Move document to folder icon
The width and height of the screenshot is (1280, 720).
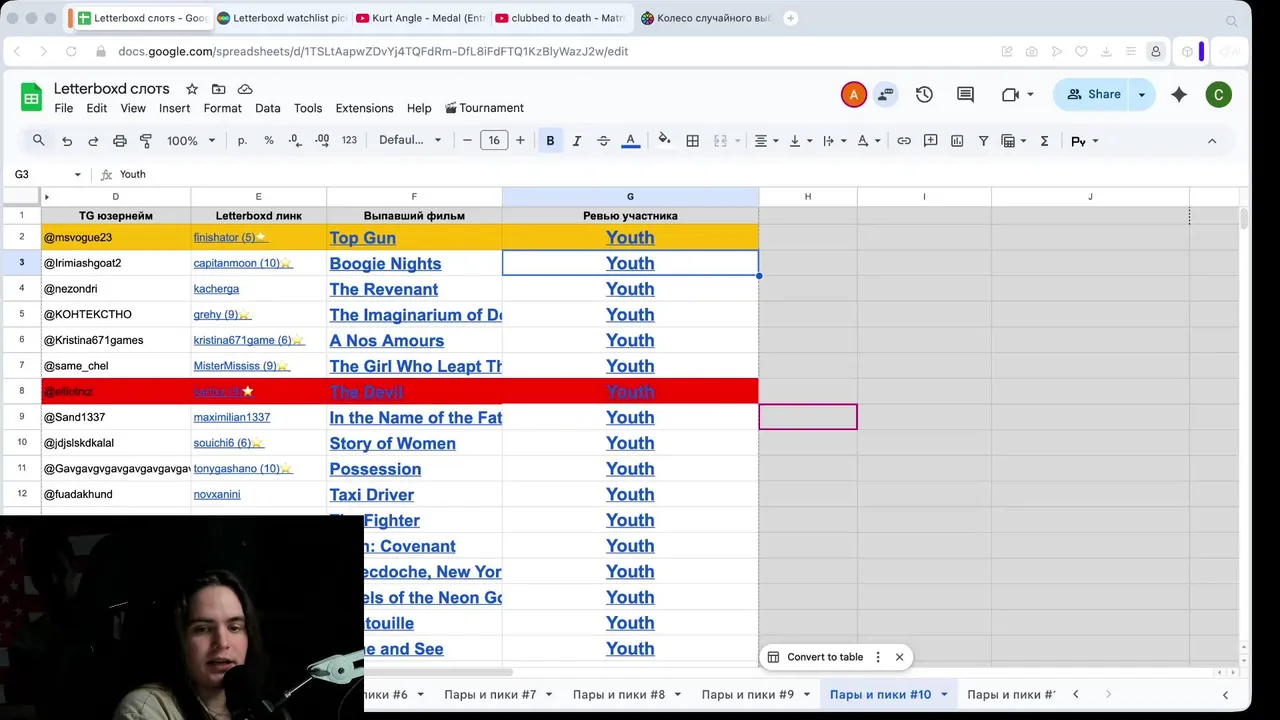(x=219, y=89)
